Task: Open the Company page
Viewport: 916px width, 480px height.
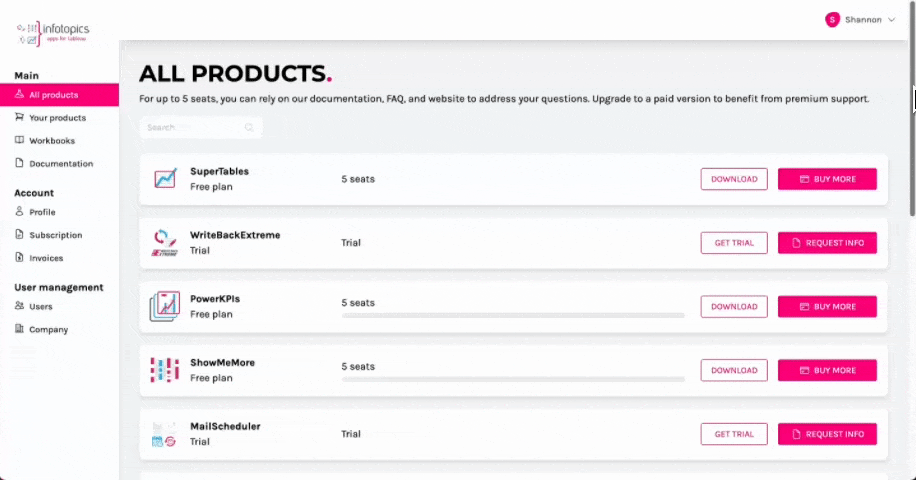Action: click(x=48, y=329)
